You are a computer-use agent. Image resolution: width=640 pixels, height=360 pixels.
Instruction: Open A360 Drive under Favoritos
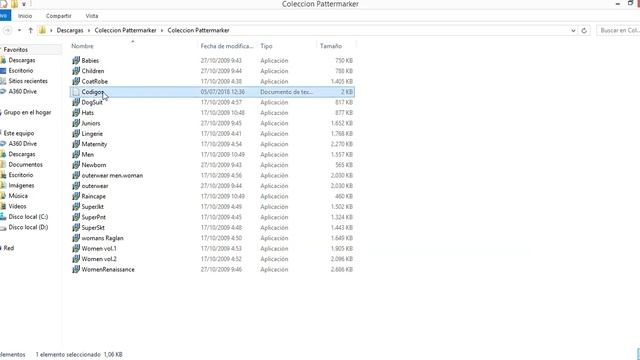pyautogui.click(x=22, y=91)
